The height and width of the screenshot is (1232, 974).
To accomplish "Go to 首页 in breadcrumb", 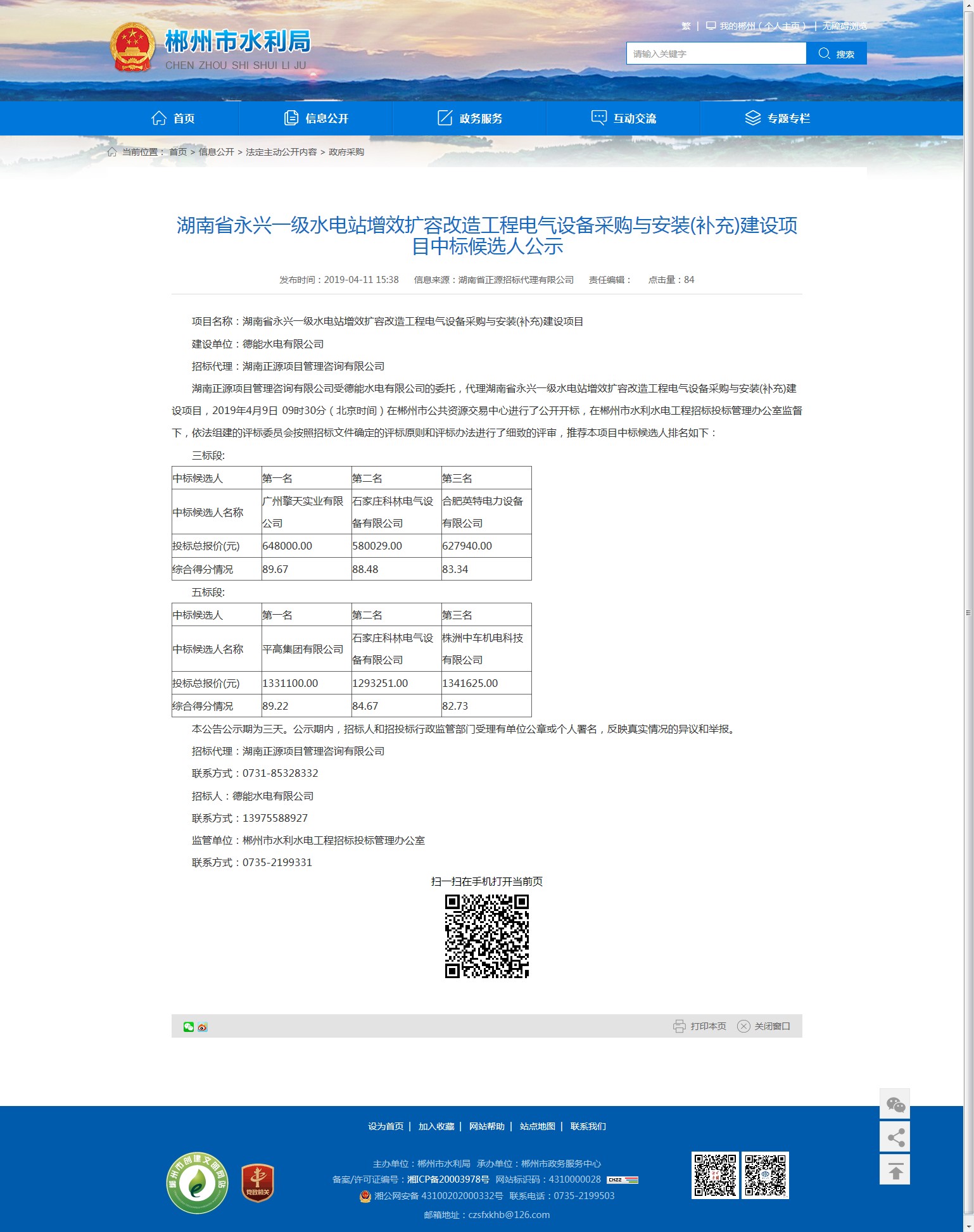I will pos(178,152).
